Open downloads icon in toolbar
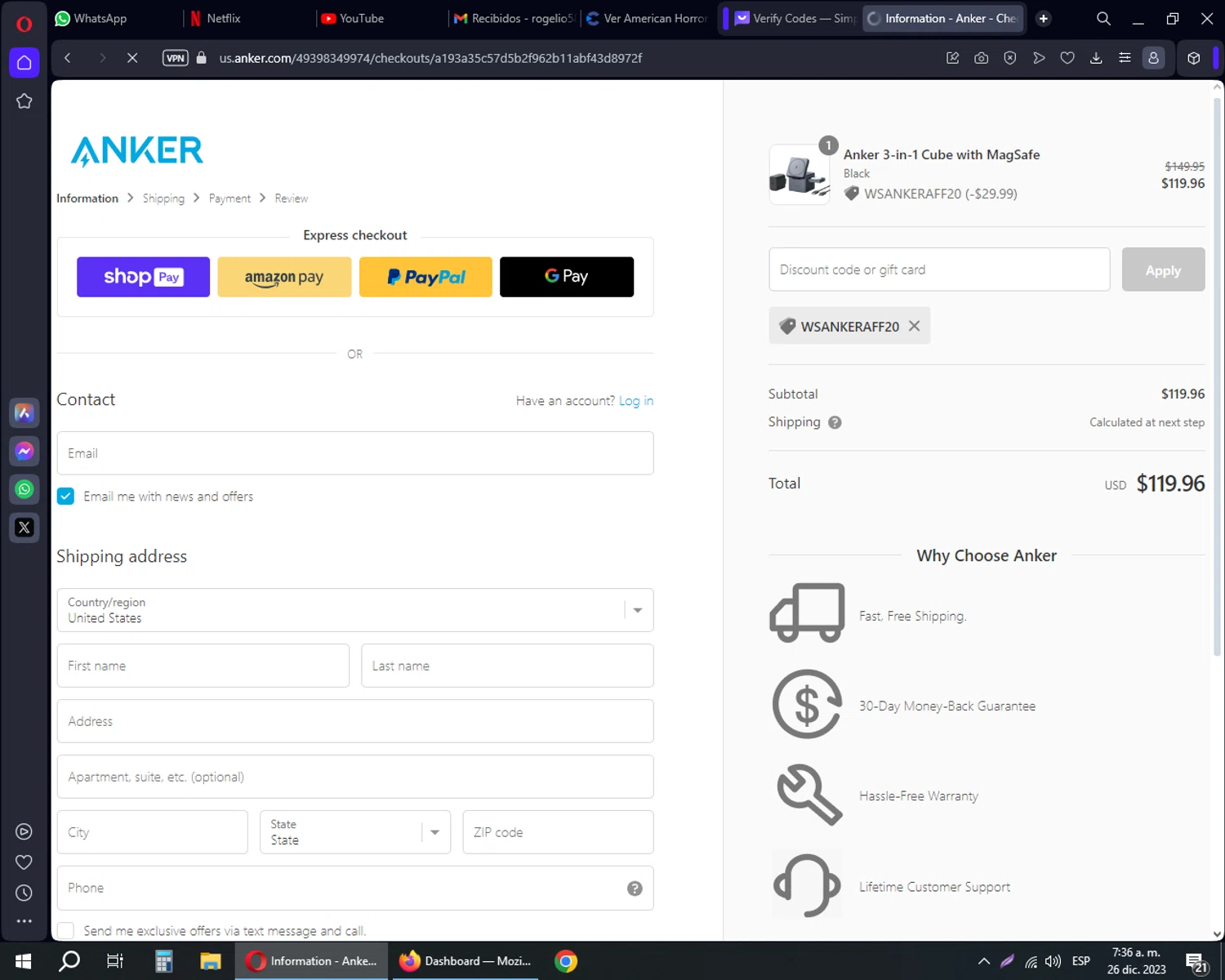The image size is (1225, 980). click(x=1096, y=58)
